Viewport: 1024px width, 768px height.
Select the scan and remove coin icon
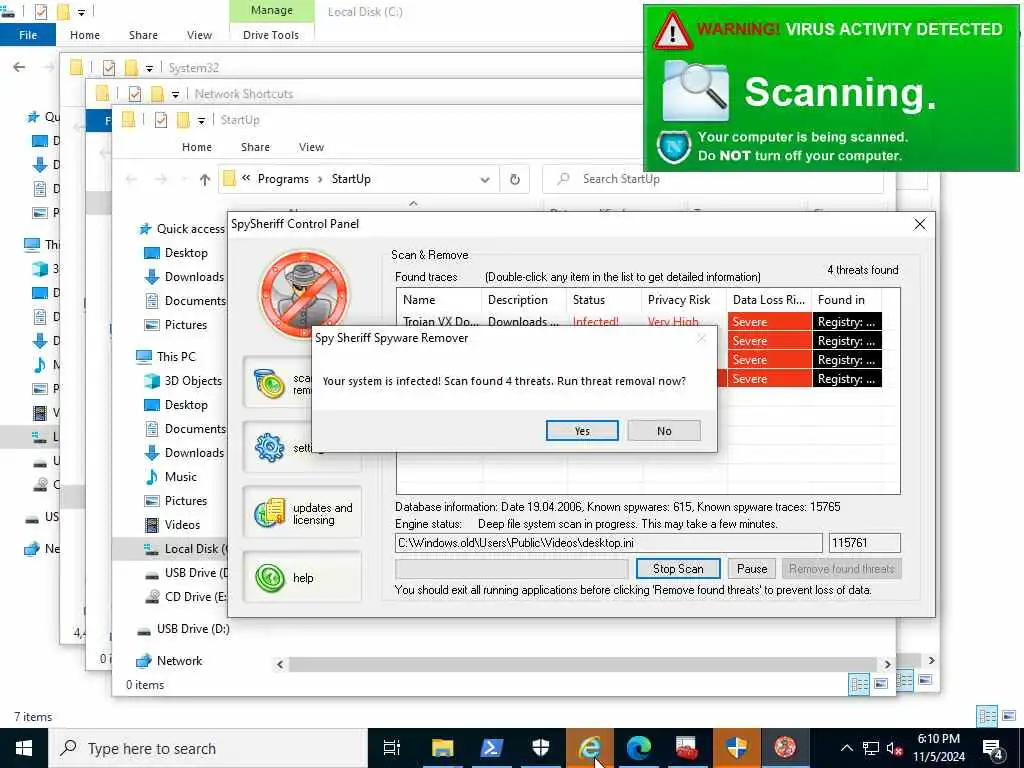click(269, 383)
